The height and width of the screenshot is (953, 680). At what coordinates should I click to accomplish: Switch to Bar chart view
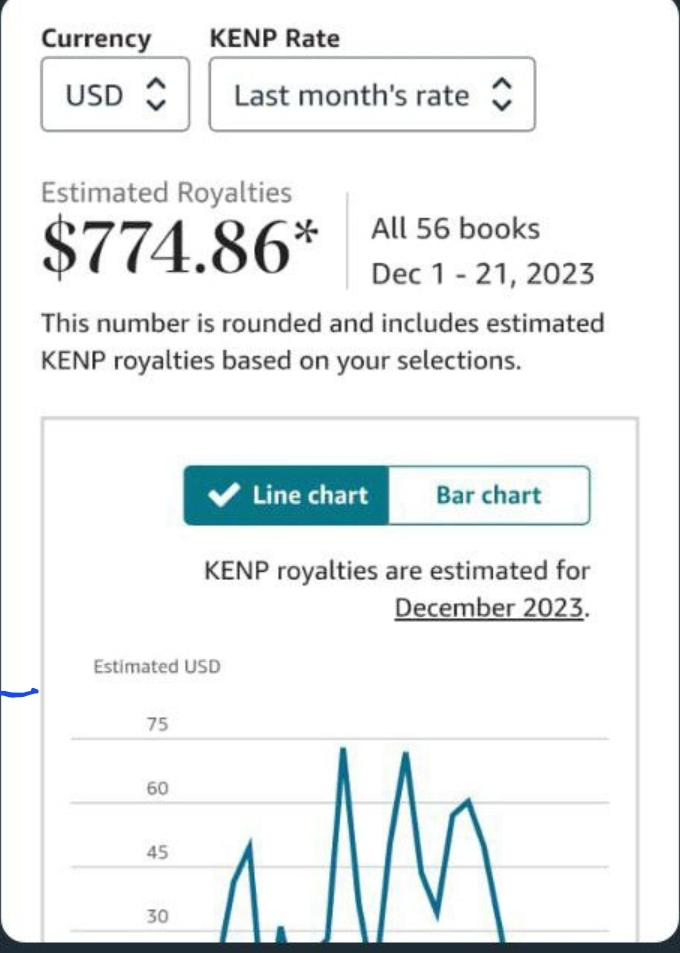pyautogui.click(x=489, y=495)
